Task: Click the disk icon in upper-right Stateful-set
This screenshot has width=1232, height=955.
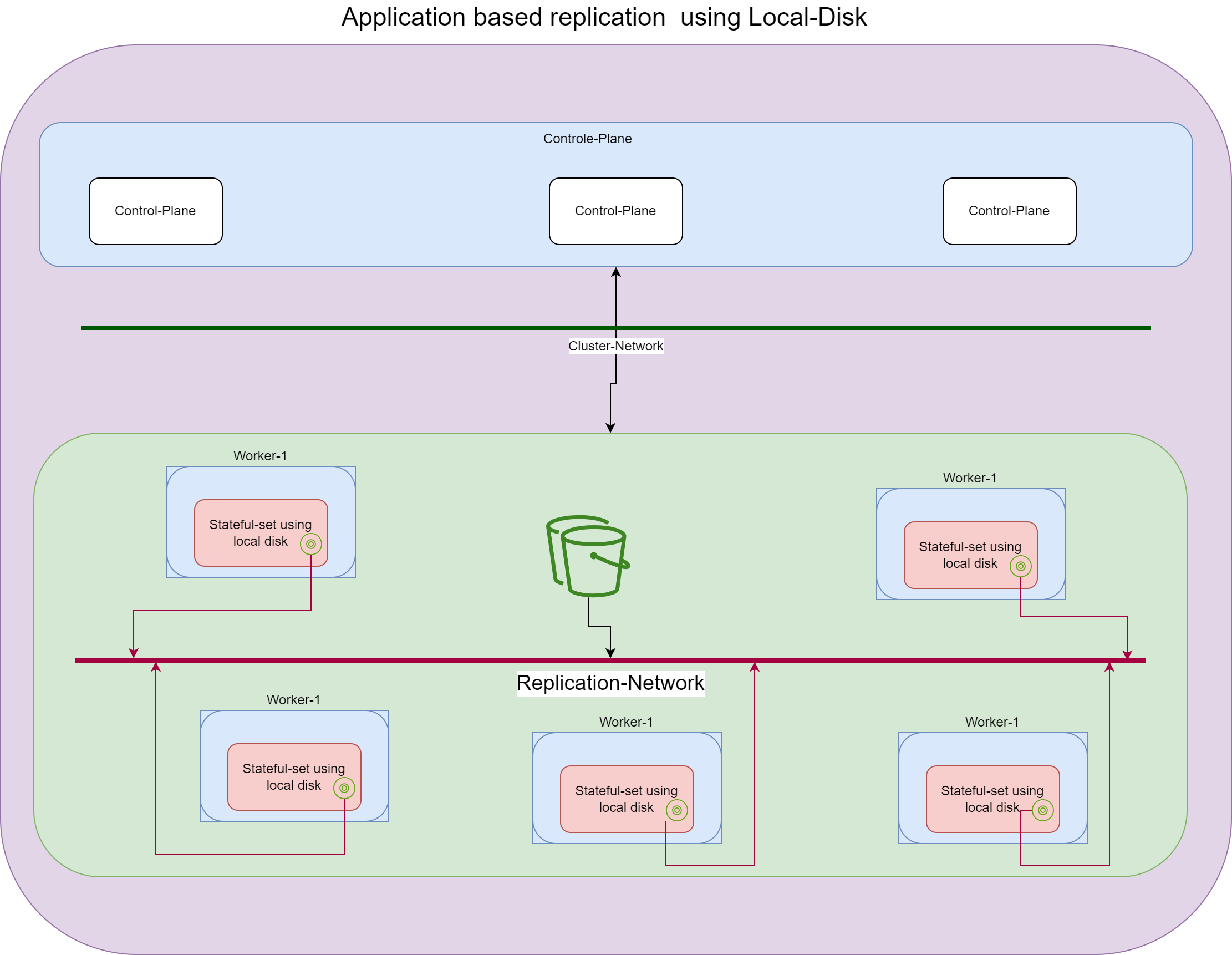Action: point(1020,567)
